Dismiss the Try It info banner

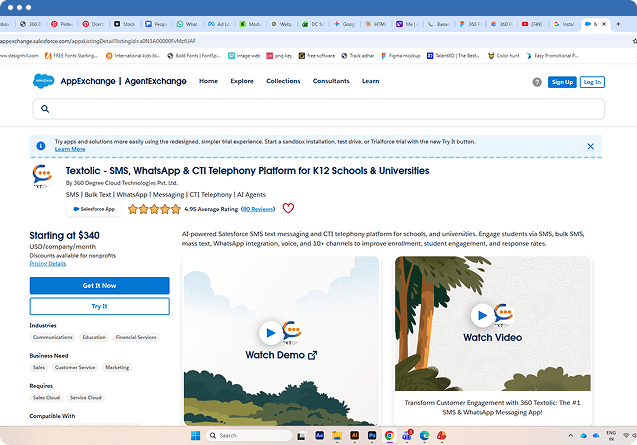click(590, 146)
